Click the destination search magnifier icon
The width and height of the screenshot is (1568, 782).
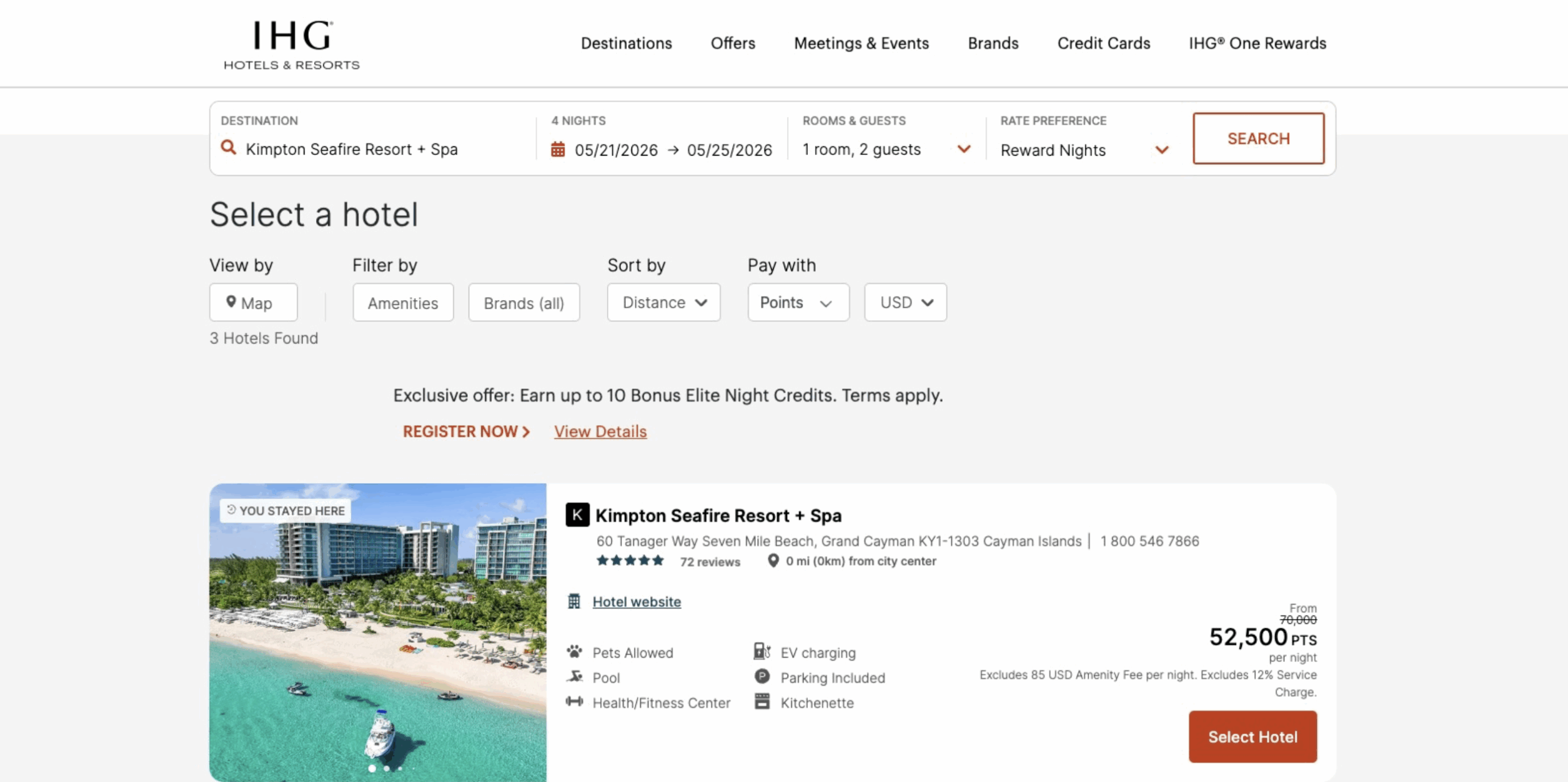click(x=228, y=148)
